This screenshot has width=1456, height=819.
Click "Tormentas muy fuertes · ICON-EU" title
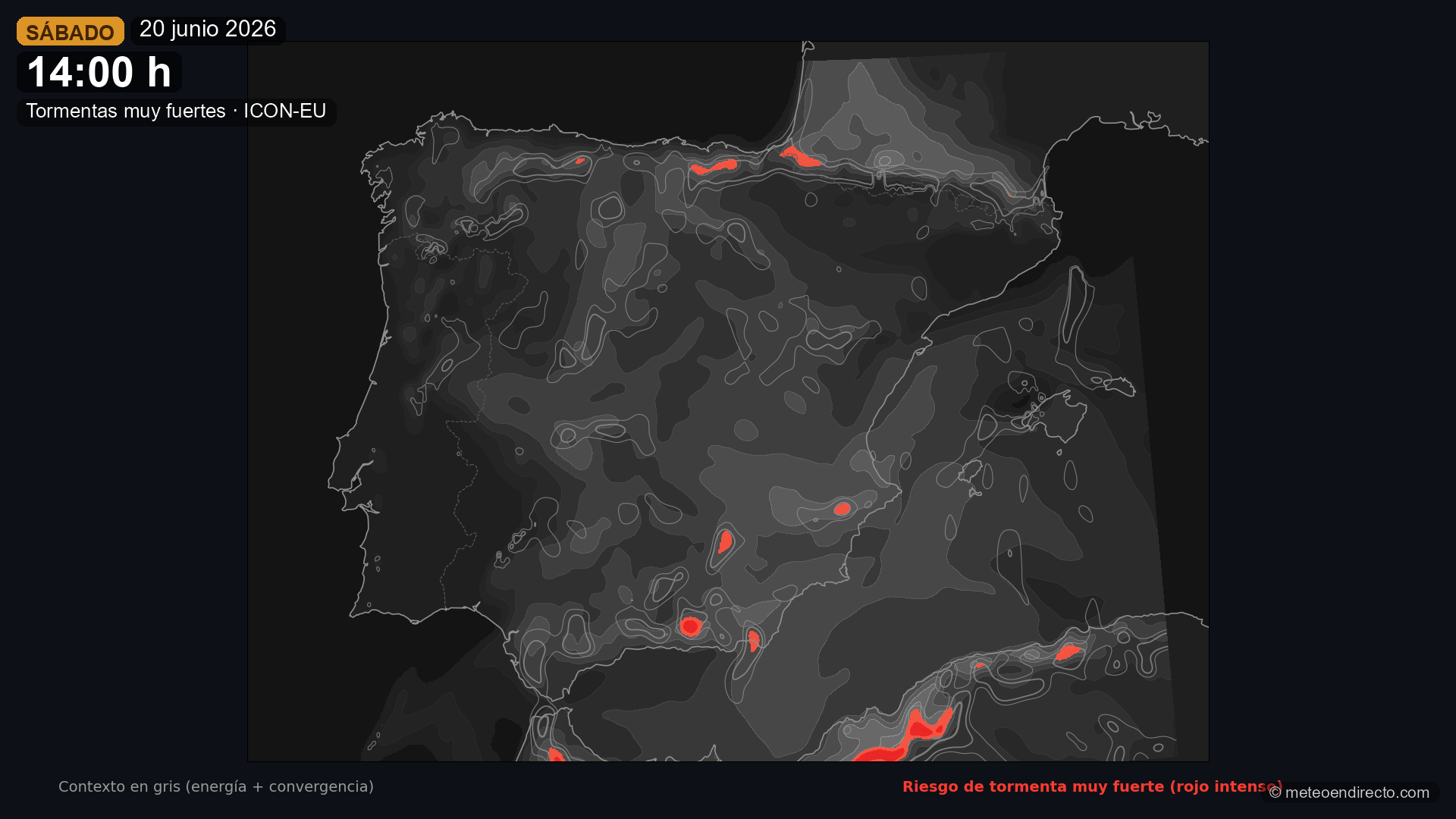[176, 111]
